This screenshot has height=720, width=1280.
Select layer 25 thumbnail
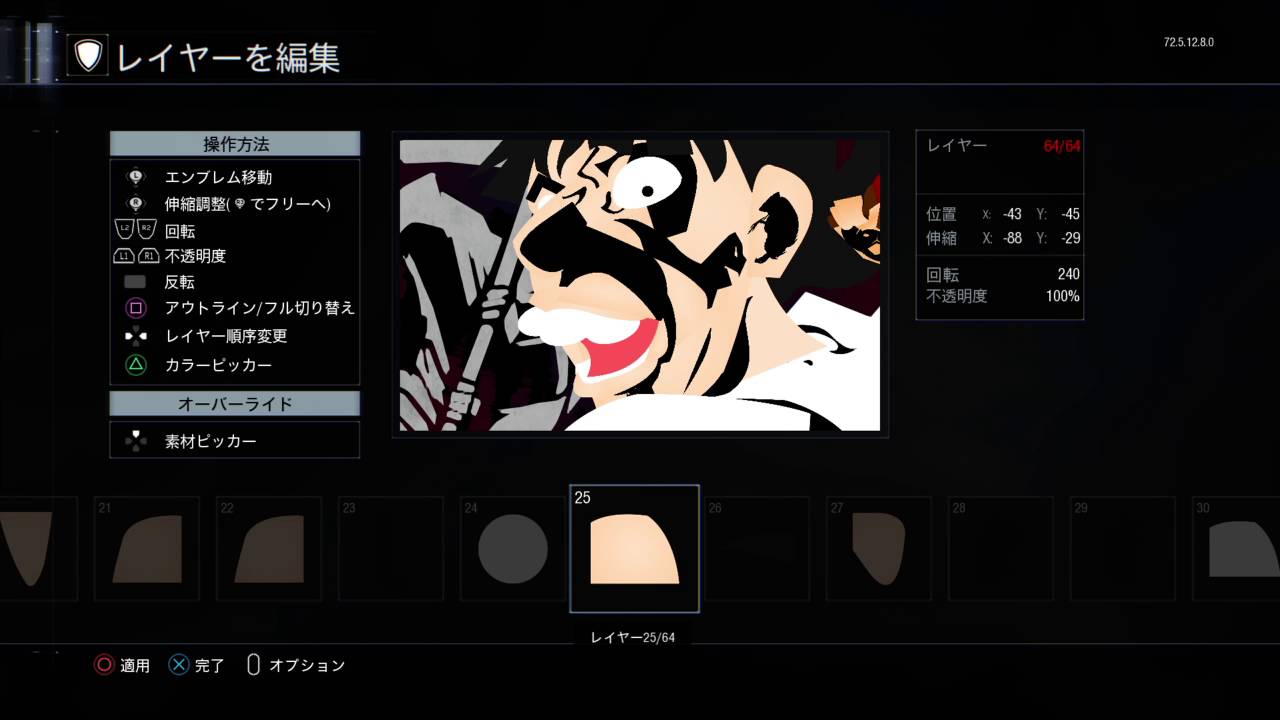pos(634,549)
